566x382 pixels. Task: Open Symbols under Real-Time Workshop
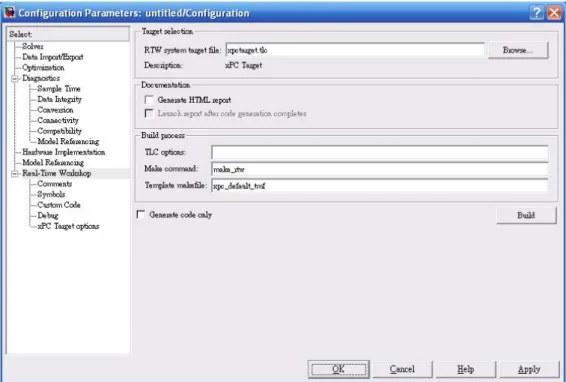tap(51, 194)
